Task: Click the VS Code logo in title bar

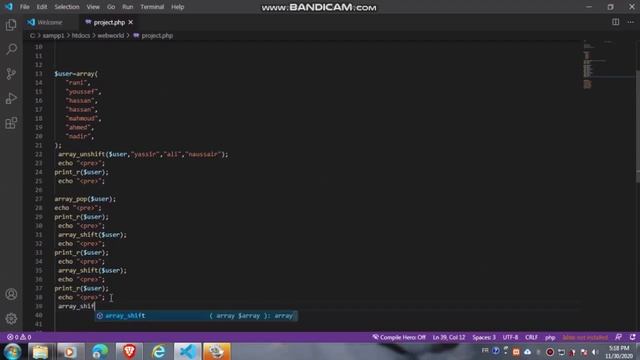Action: [9, 7]
